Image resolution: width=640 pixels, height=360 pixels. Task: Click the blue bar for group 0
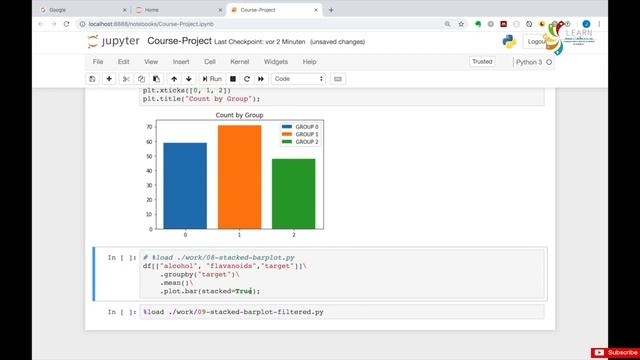[x=185, y=186]
